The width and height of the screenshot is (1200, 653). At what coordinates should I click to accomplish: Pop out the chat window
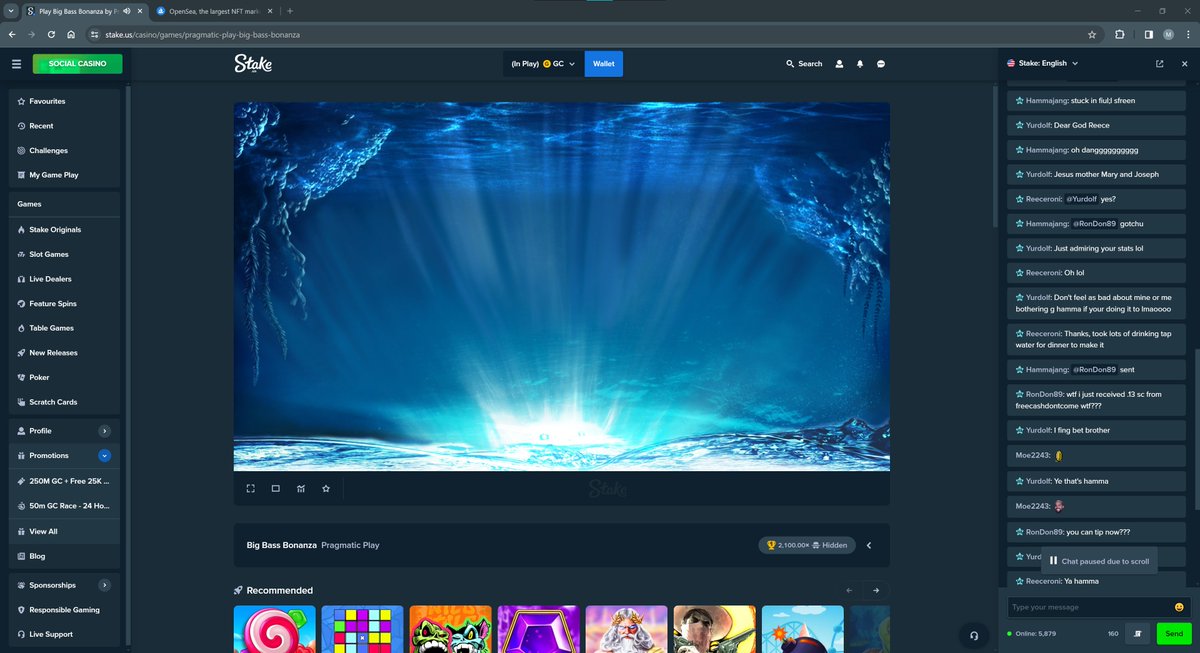1160,63
